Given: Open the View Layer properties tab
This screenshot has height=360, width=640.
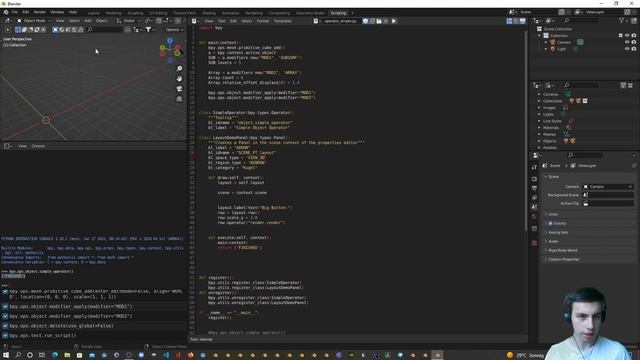Looking at the screenshot, I should 534,198.
